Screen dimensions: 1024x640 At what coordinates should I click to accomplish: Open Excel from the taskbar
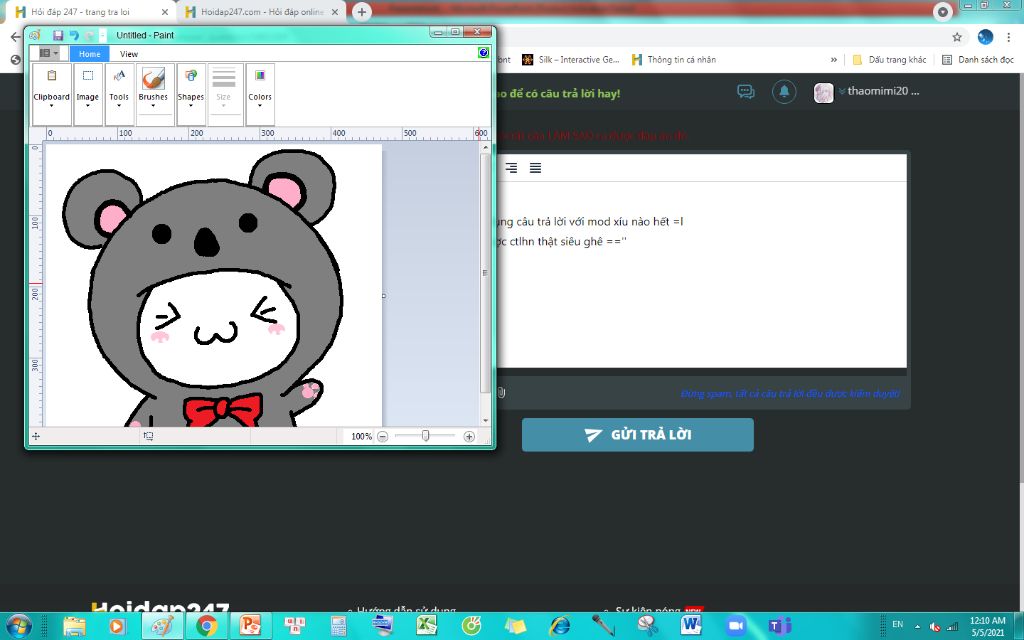point(426,626)
